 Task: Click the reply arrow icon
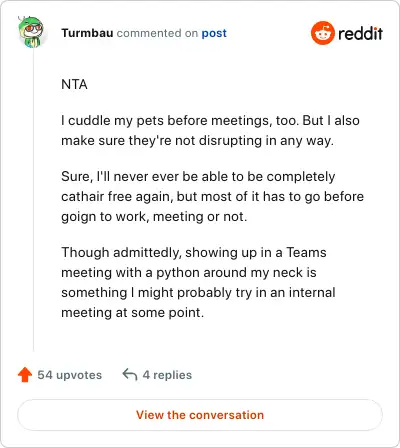point(130,375)
